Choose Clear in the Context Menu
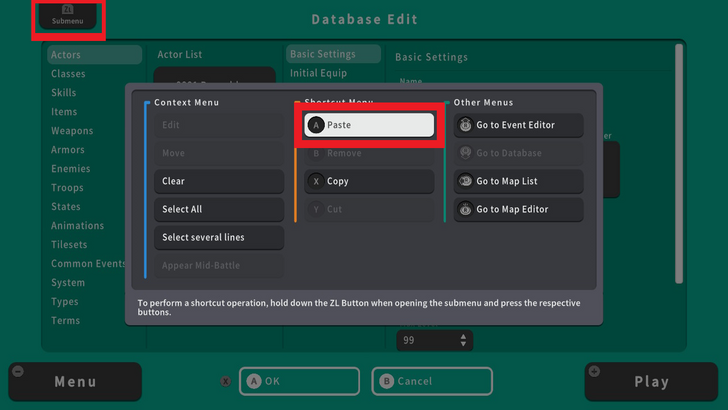The width and height of the screenshot is (728, 410). coord(219,181)
